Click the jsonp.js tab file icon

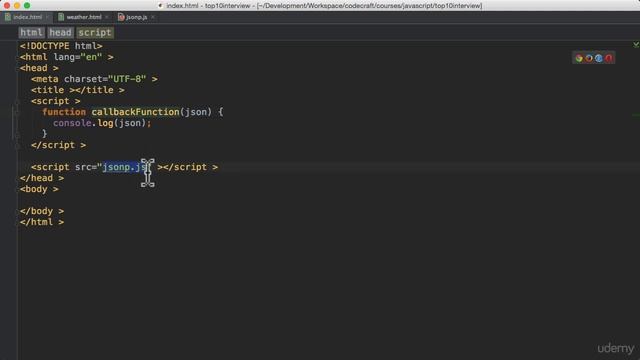pyautogui.click(x=121, y=17)
